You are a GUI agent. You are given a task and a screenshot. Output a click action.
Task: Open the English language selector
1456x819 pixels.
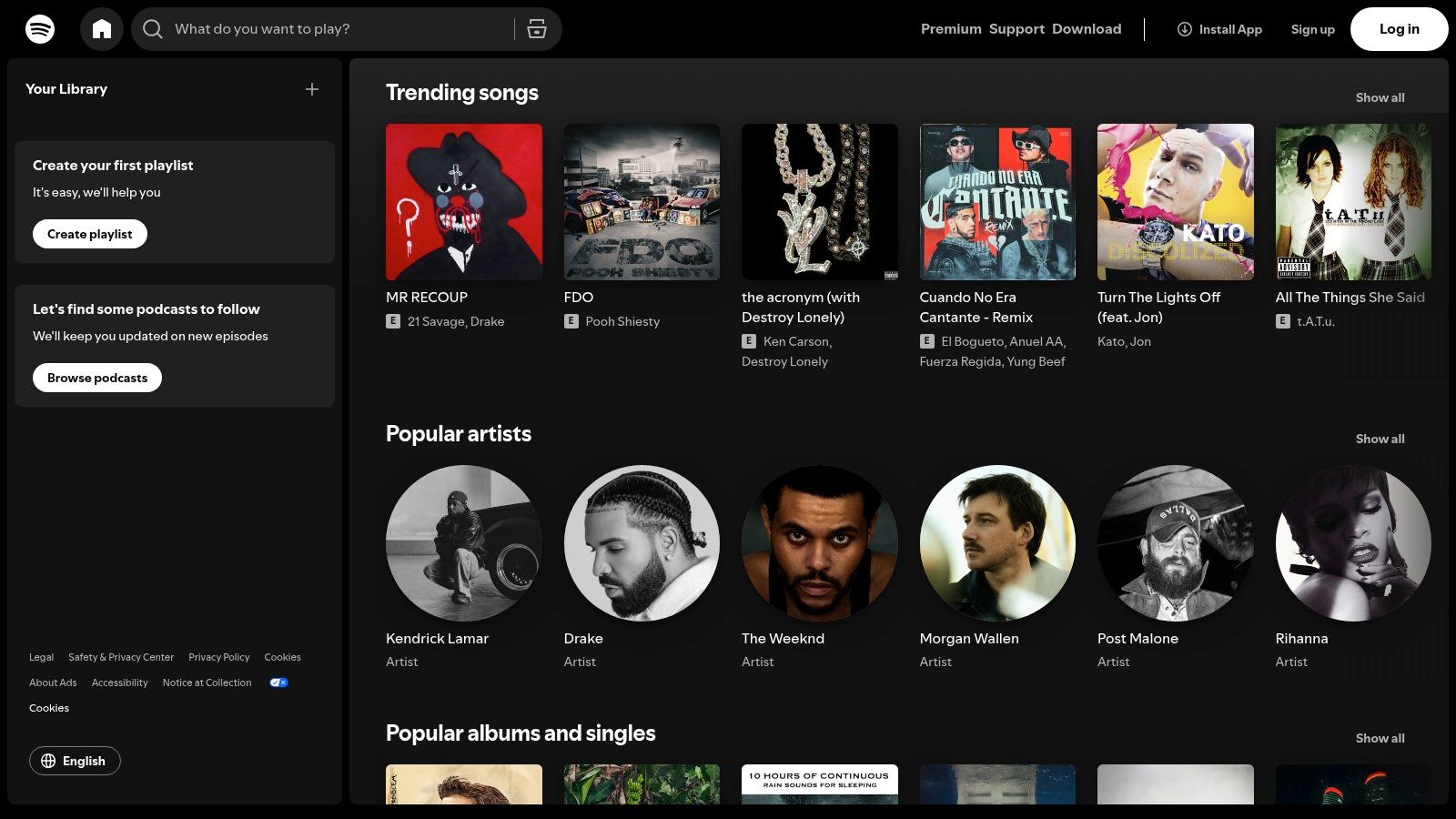coord(75,761)
